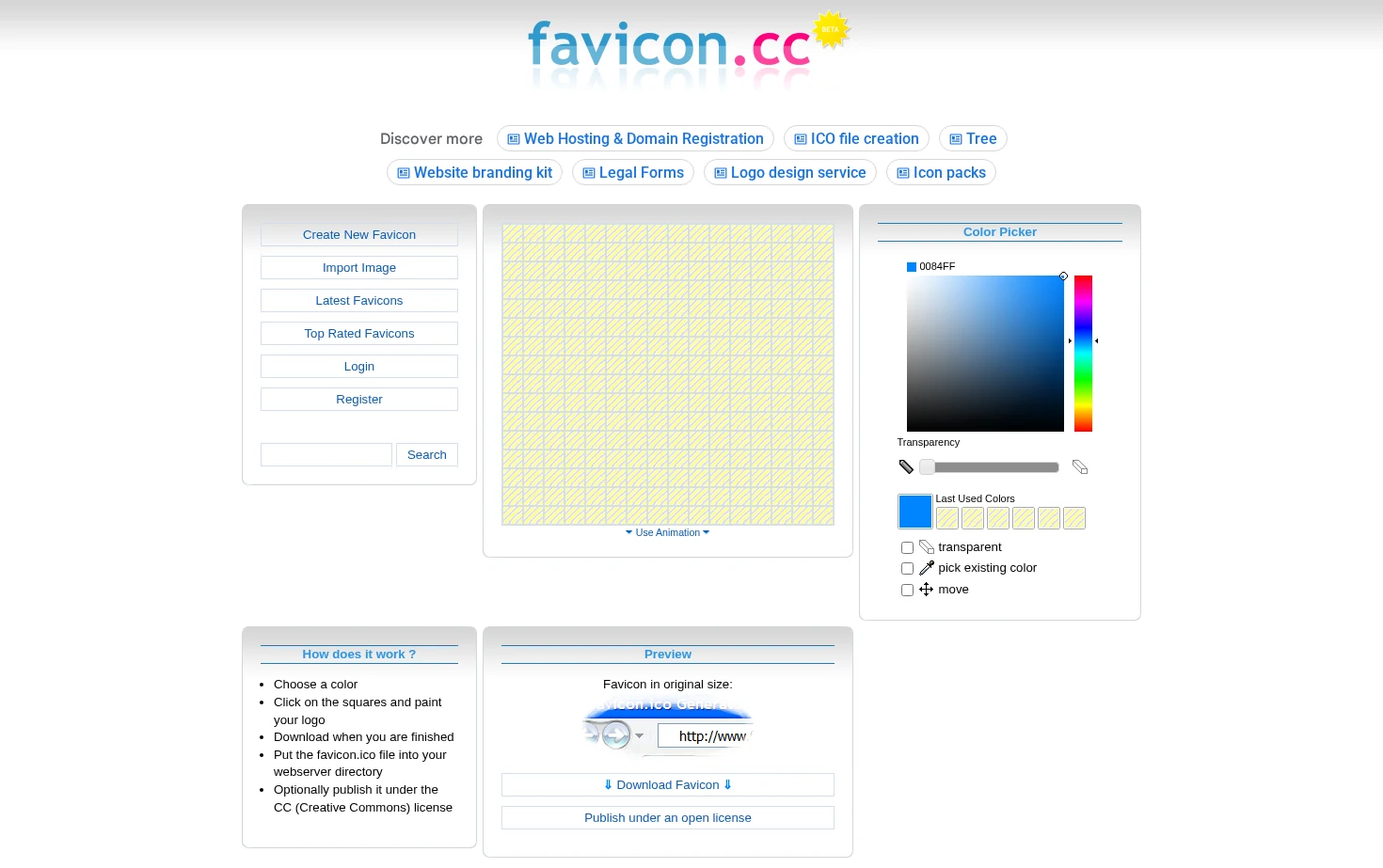The width and height of the screenshot is (1383, 868).
Task: Click the icon beside Website branding kit
Action: coord(404,173)
